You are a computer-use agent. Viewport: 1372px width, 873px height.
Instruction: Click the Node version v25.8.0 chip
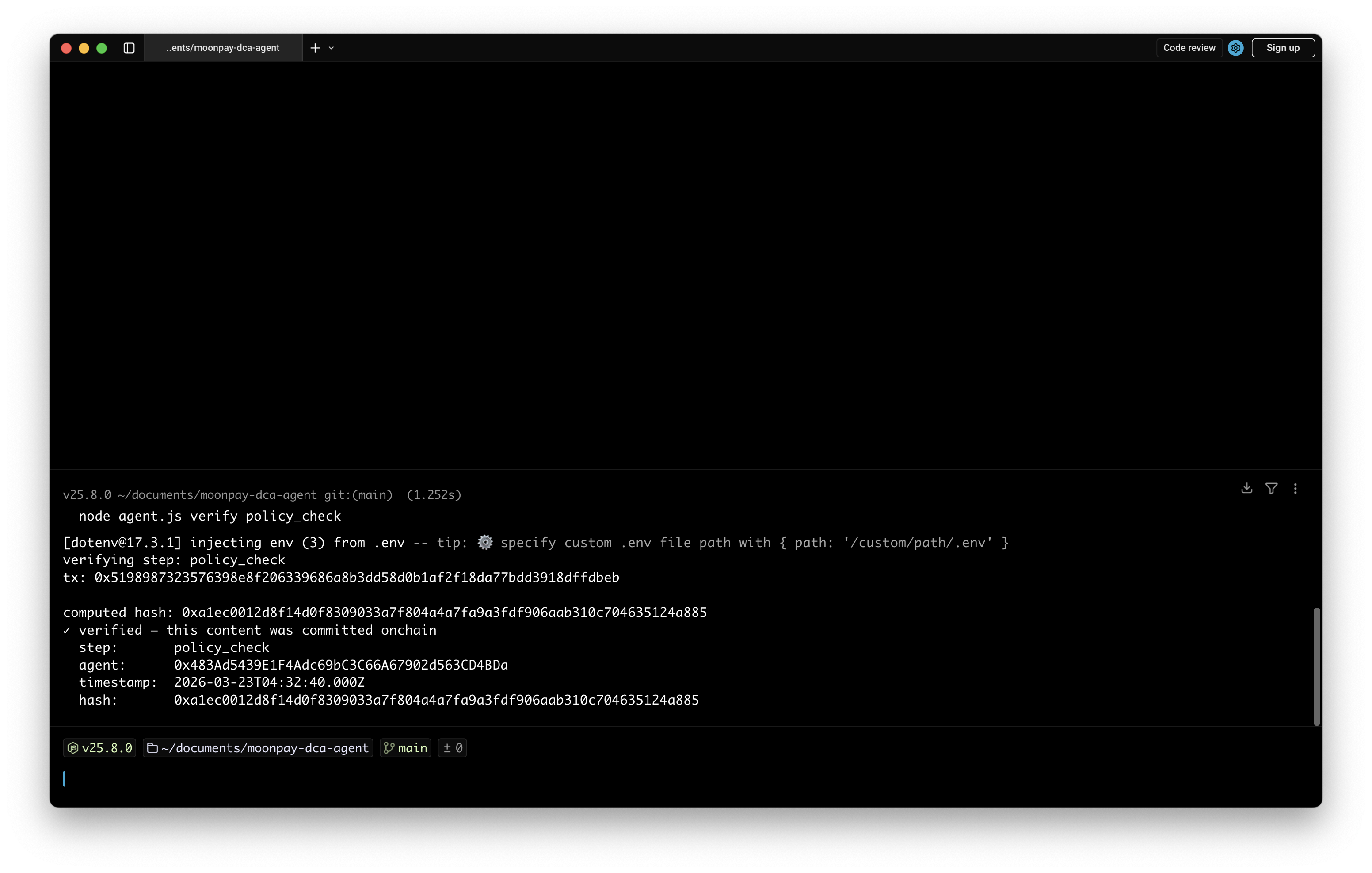(x=100, y=747)
